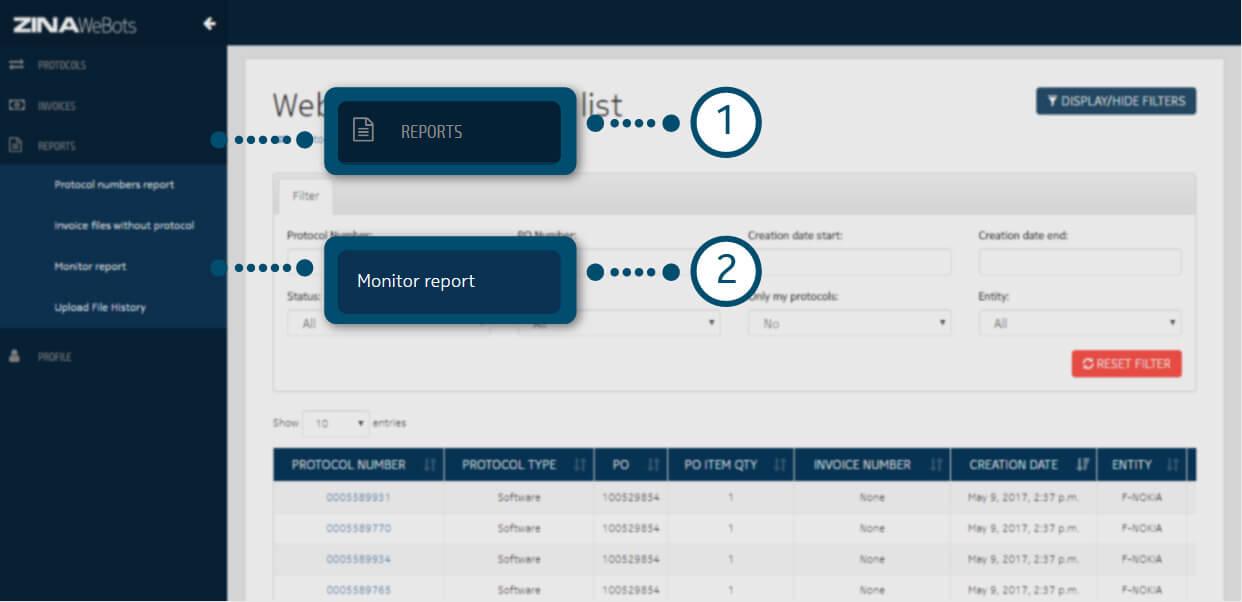
Task: Open Upload File History in the sidebar
Action: pyautogui.click(x=100, y=307)
